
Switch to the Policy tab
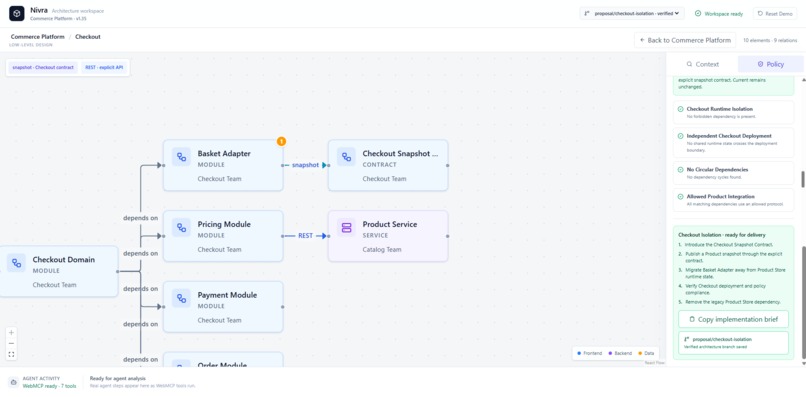coord(771,64)
